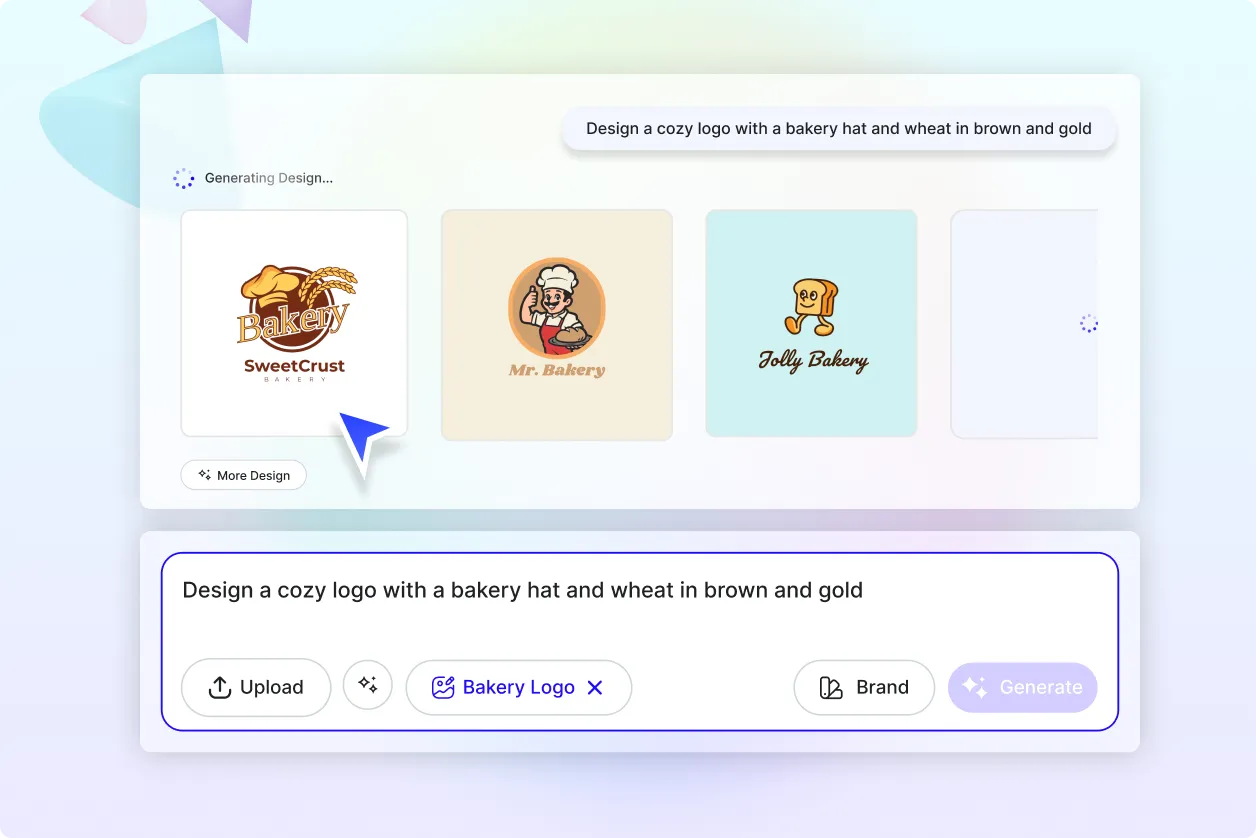Click the Generate button
The image size is (1256, 838).
coord(1022,687)
